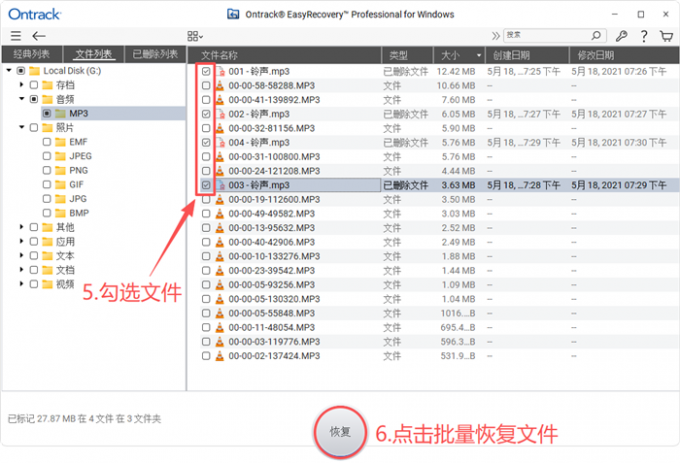The width and height of the screenshot is (680, 463).
Task: Check the 存档 folder checkbox
Action: [x=34, y=85]
